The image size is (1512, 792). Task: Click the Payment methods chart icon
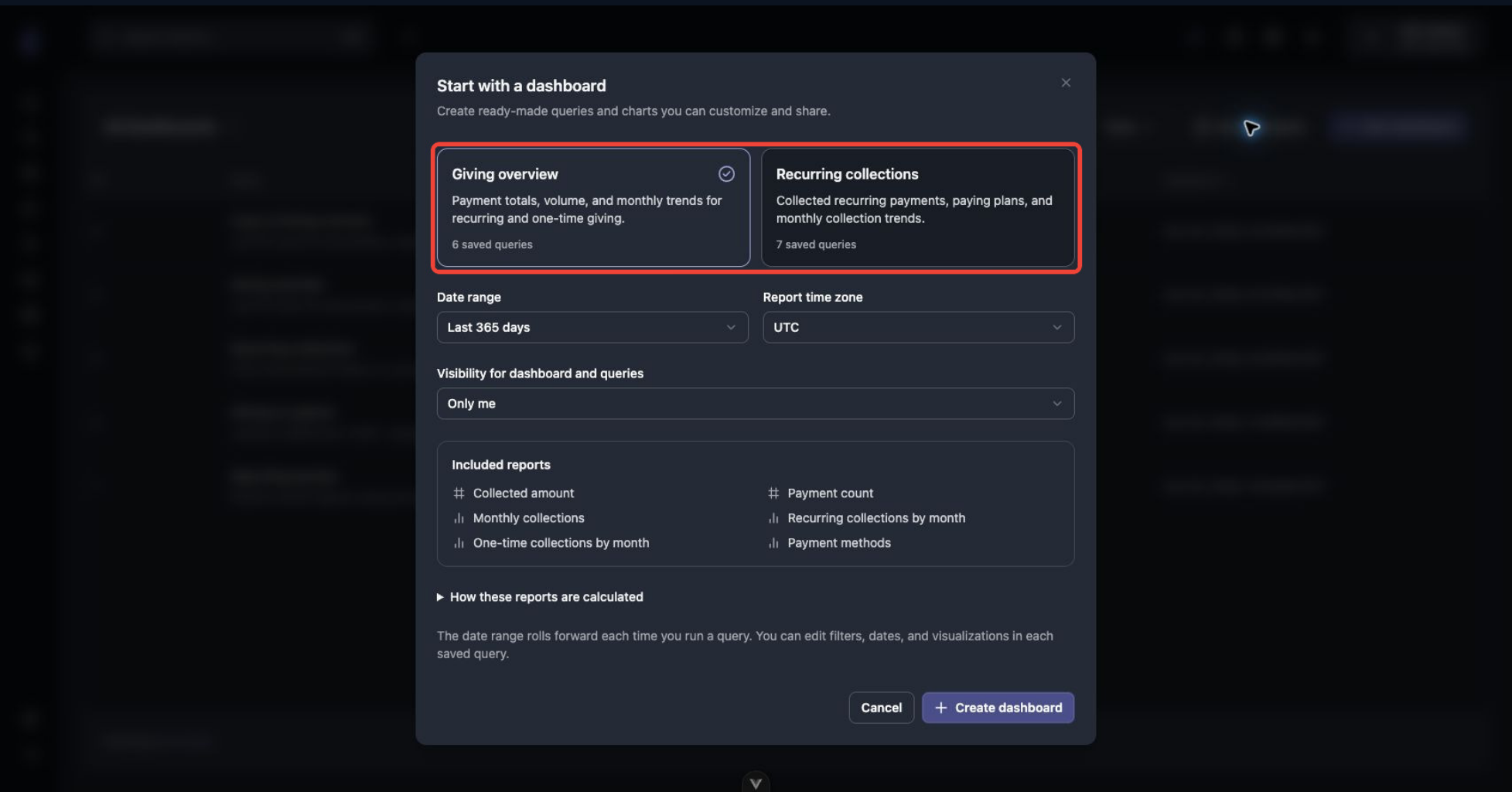coord(773,543)
